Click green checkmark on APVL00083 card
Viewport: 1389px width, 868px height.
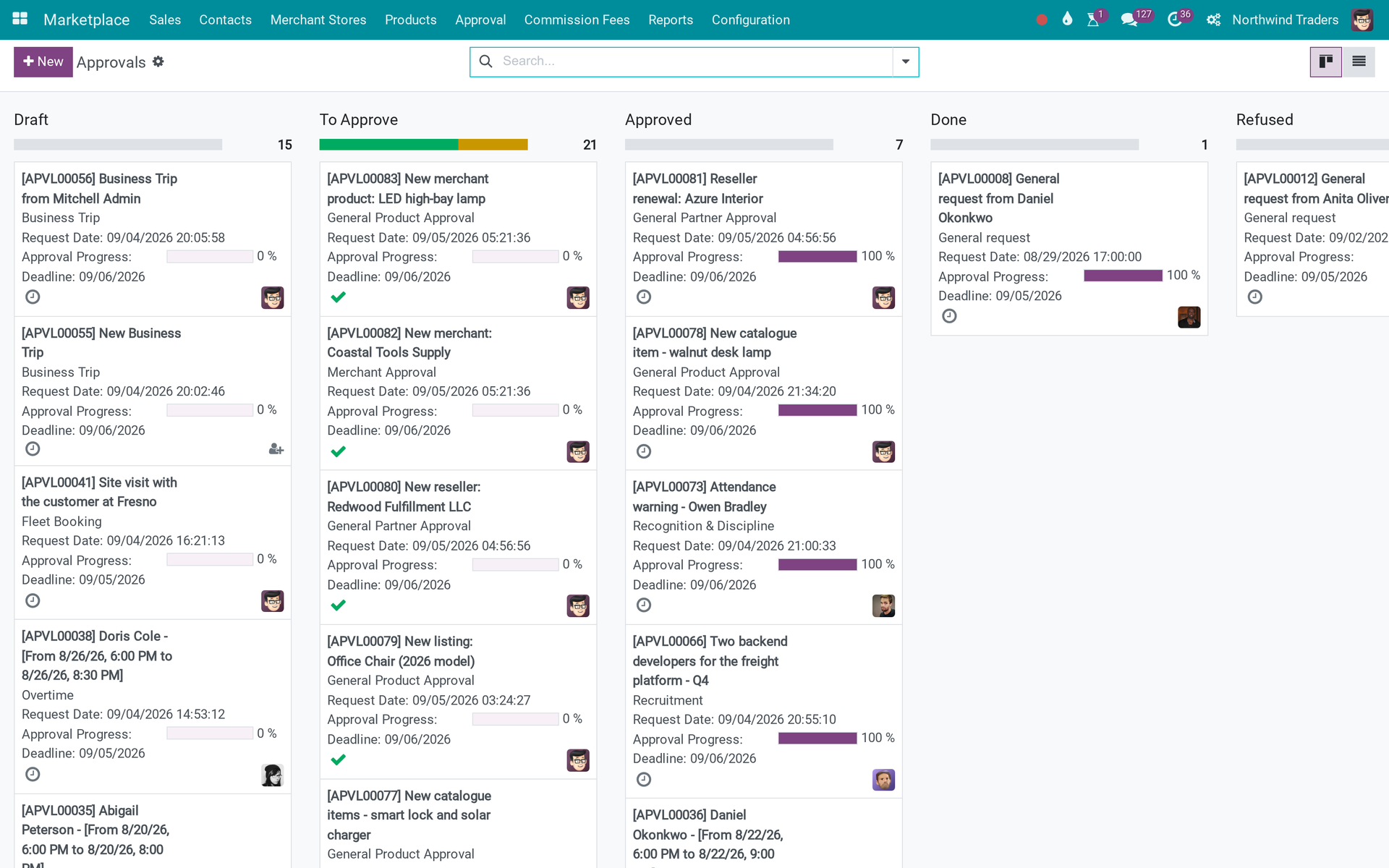[338, 297]
